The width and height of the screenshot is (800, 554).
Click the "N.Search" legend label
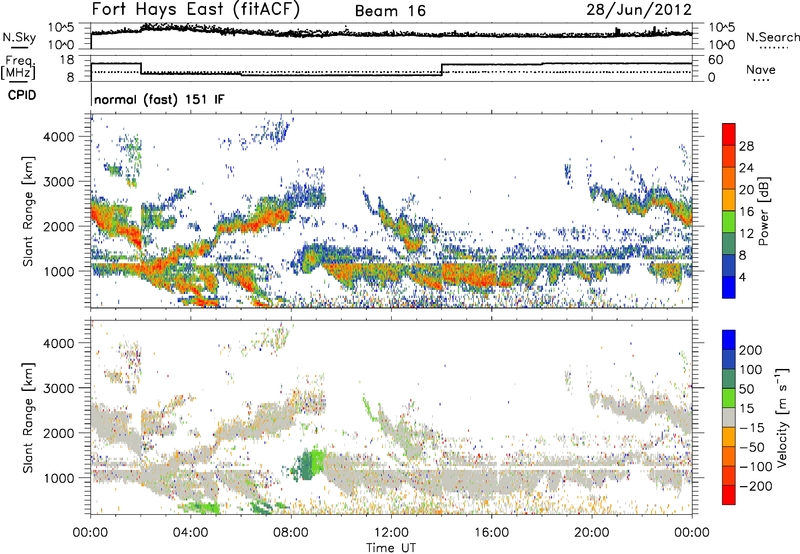coord(773,37)
